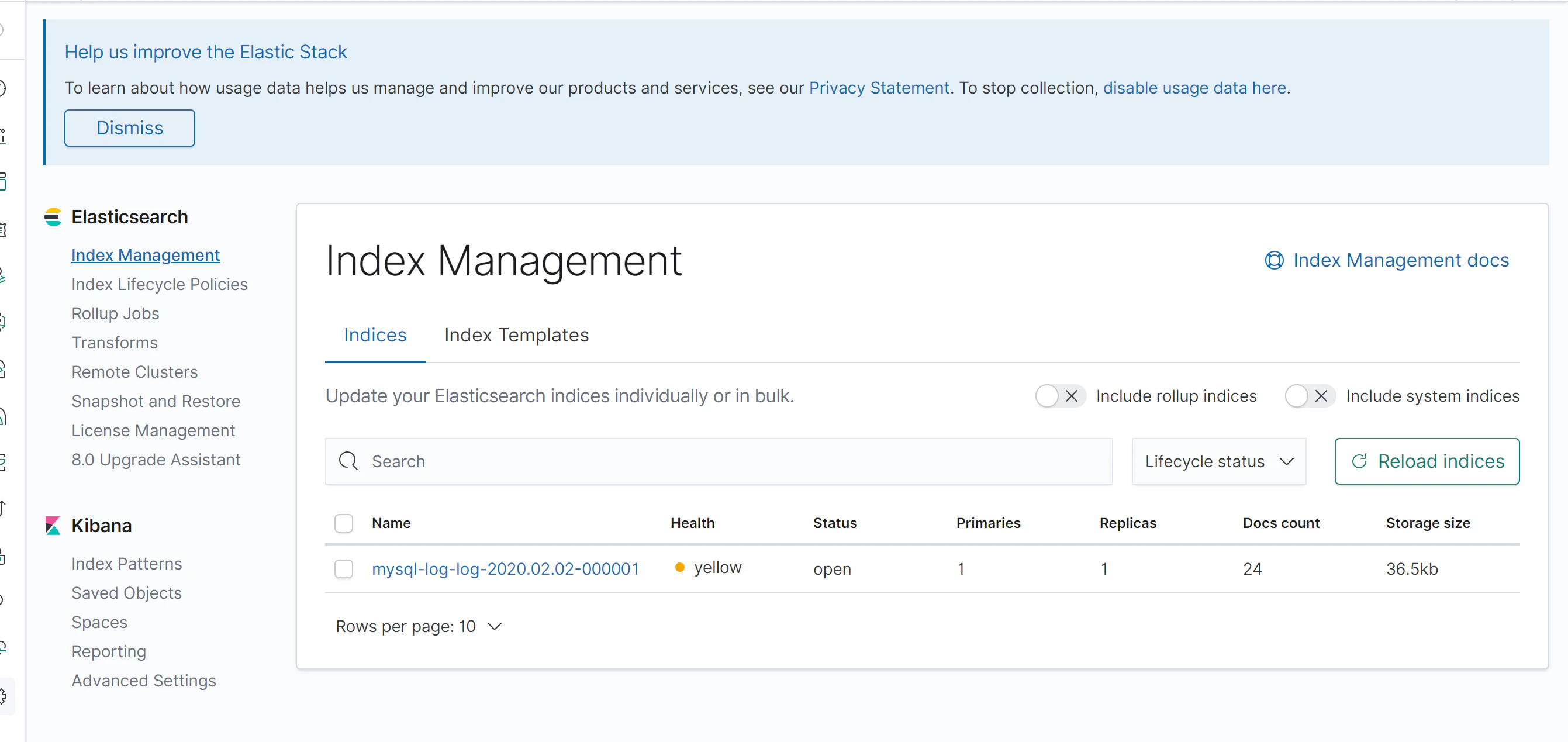The image size is (1568, 742).
Task: Open Advanced Settings
Action: 144,681
